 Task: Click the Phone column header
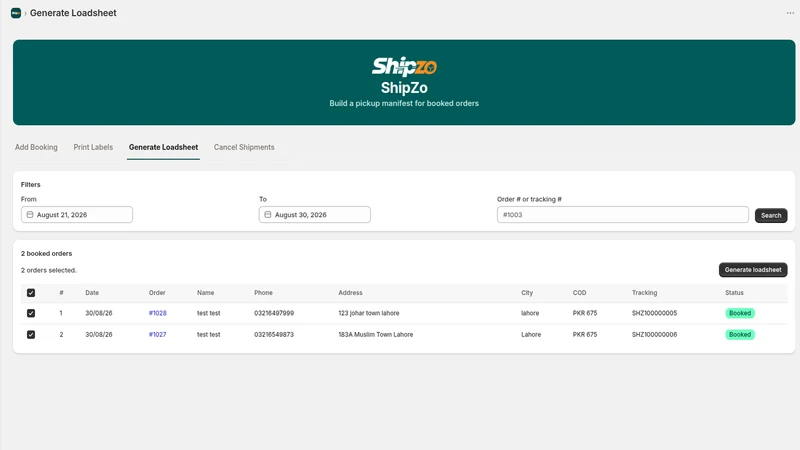pyautogui.click(x=263, y=293)
